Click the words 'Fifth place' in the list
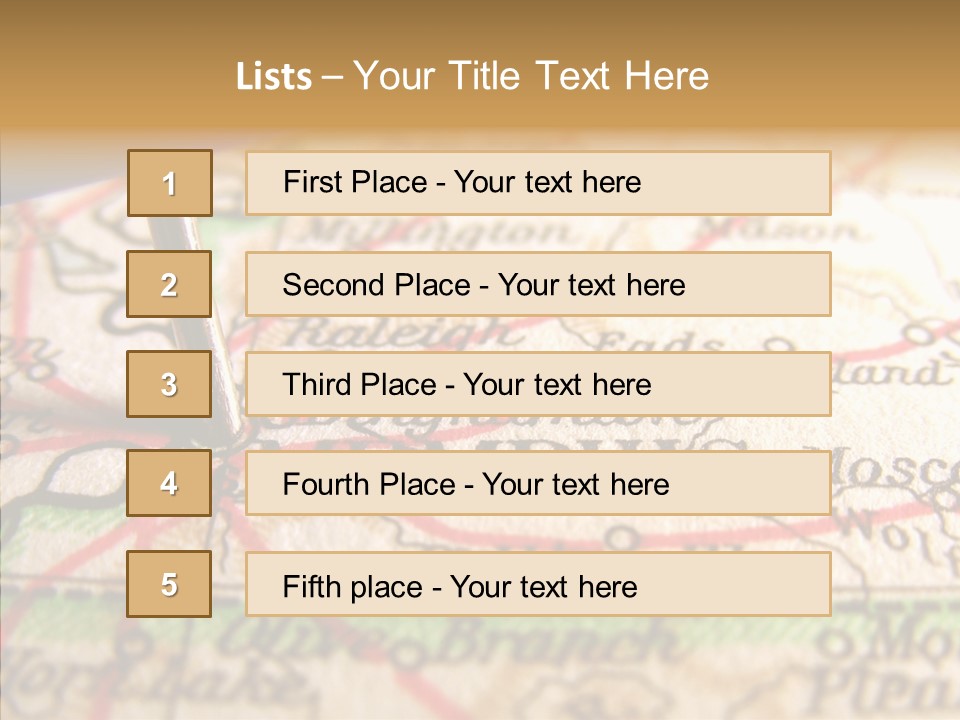This screenshot has height=720, width=960. pos(353,587)
